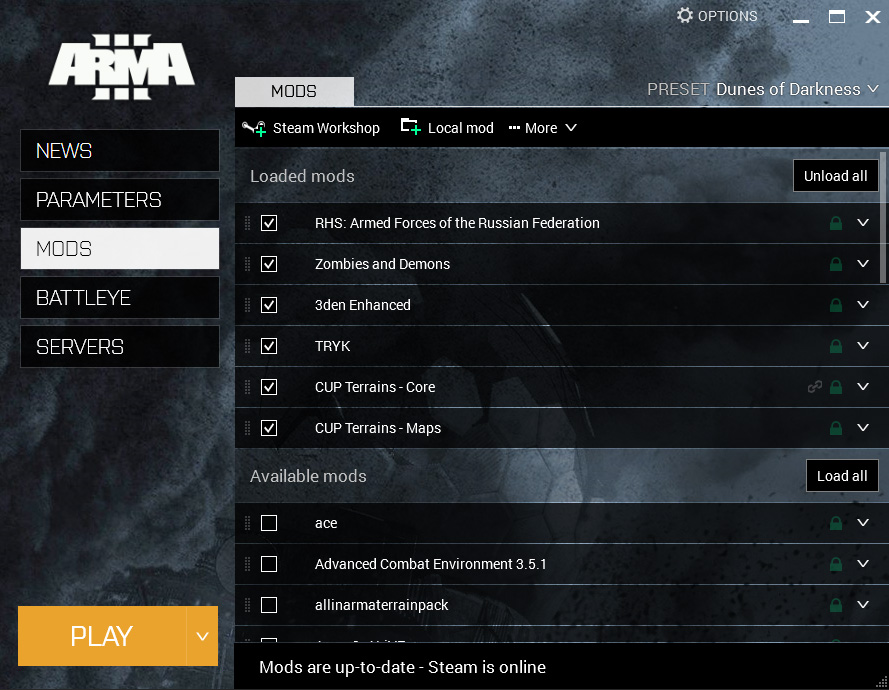Screen dimensions: 889x690
Task: Expand details for the 3den Enhanced mod
Action: tap(863, 305)
